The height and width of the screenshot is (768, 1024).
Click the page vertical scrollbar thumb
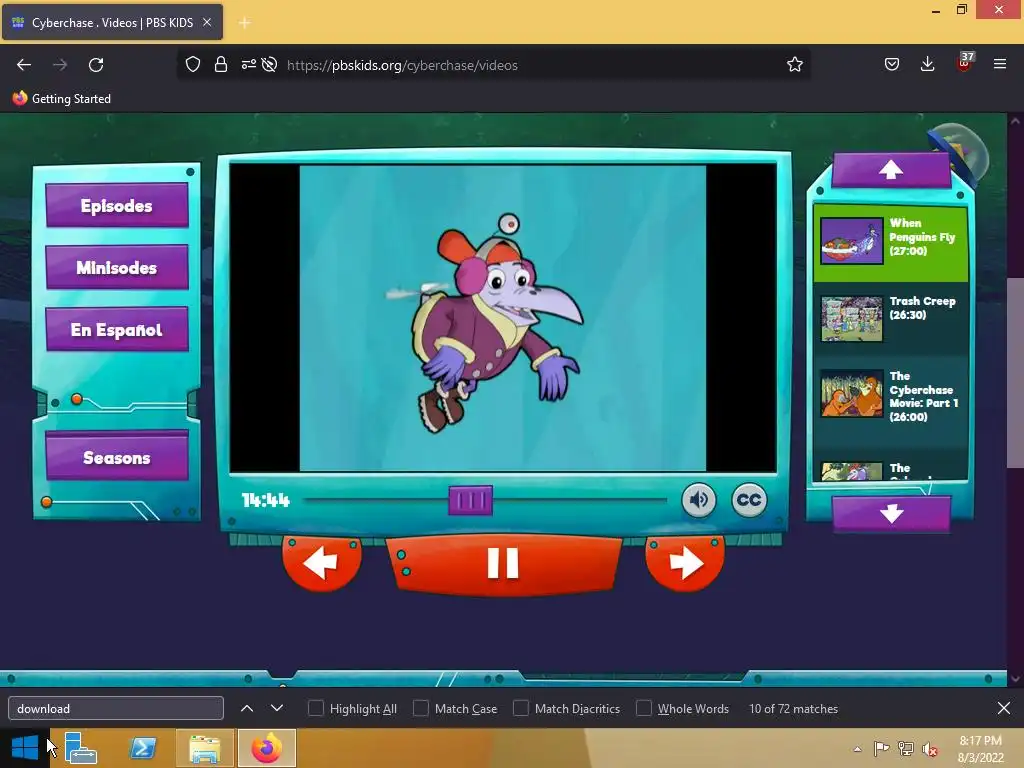1014,372
